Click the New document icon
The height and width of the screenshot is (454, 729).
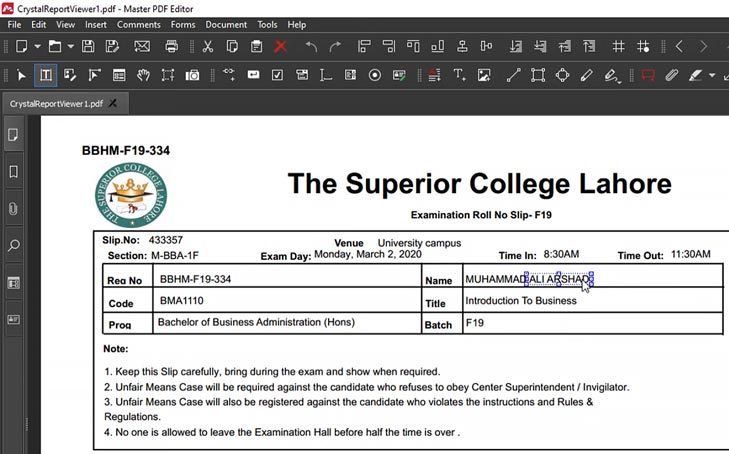[x=21, y=46]
